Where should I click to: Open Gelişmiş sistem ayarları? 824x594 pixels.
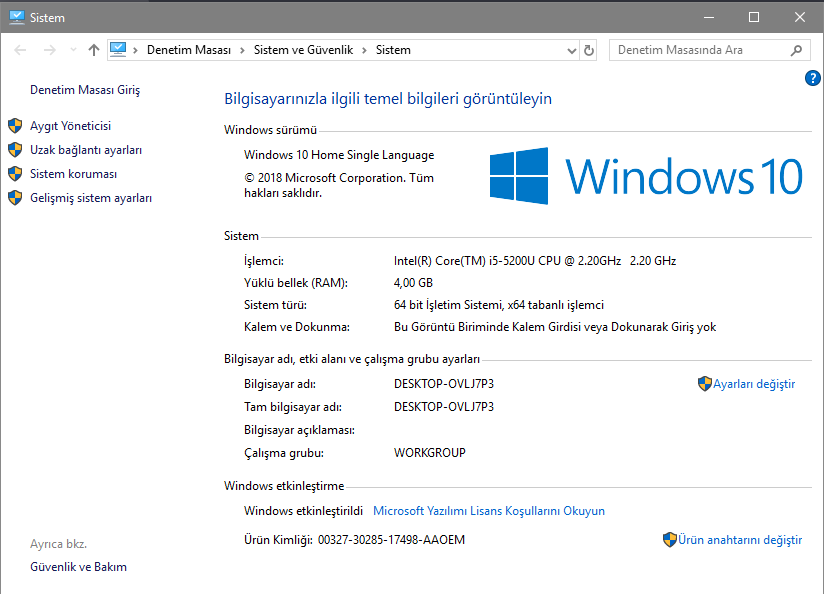[90, 198]
